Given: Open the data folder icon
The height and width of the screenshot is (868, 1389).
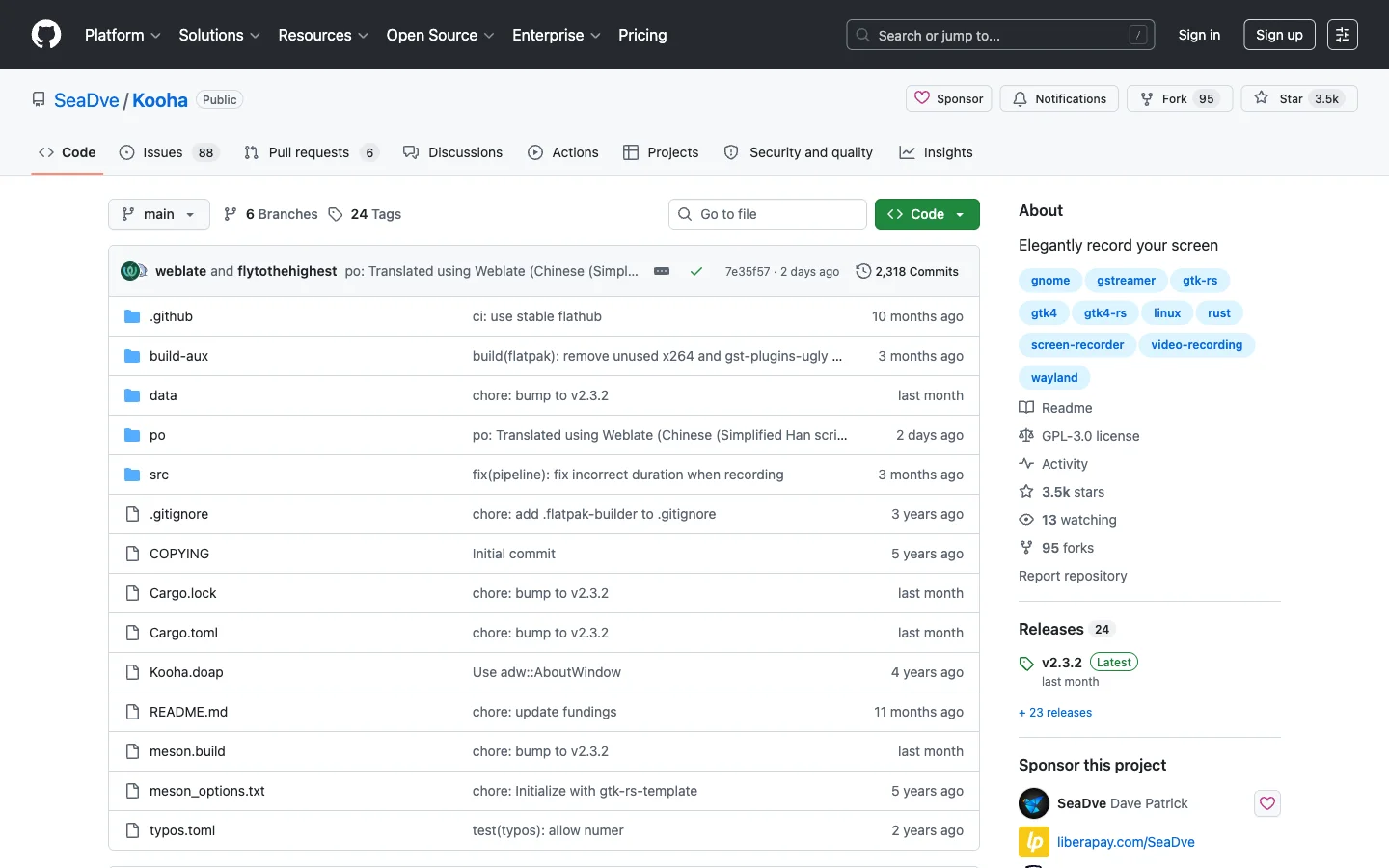Looking at the screenshot, I should pos(132,395).
